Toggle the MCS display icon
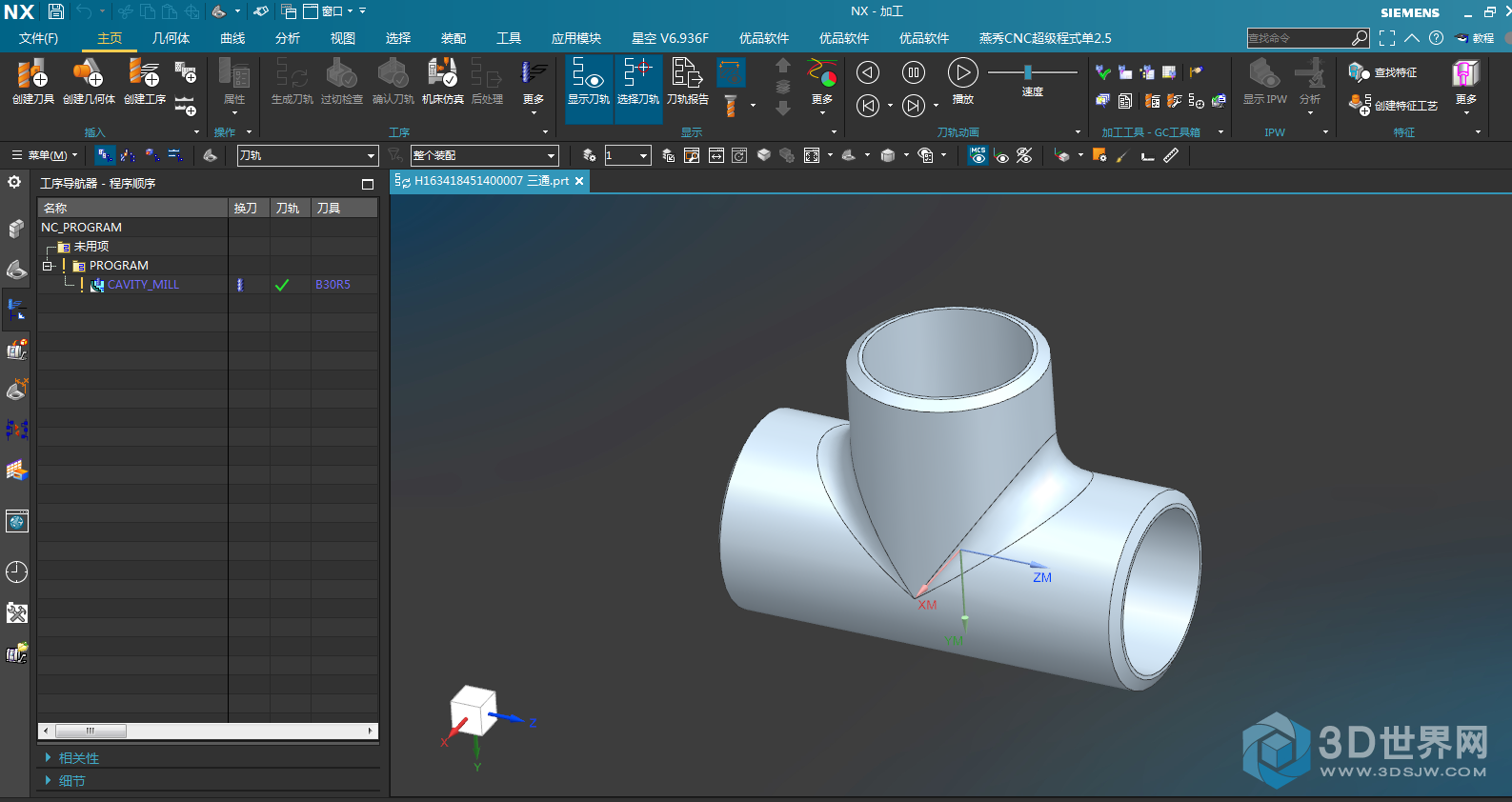1512x802 pixels. [978, 155]
